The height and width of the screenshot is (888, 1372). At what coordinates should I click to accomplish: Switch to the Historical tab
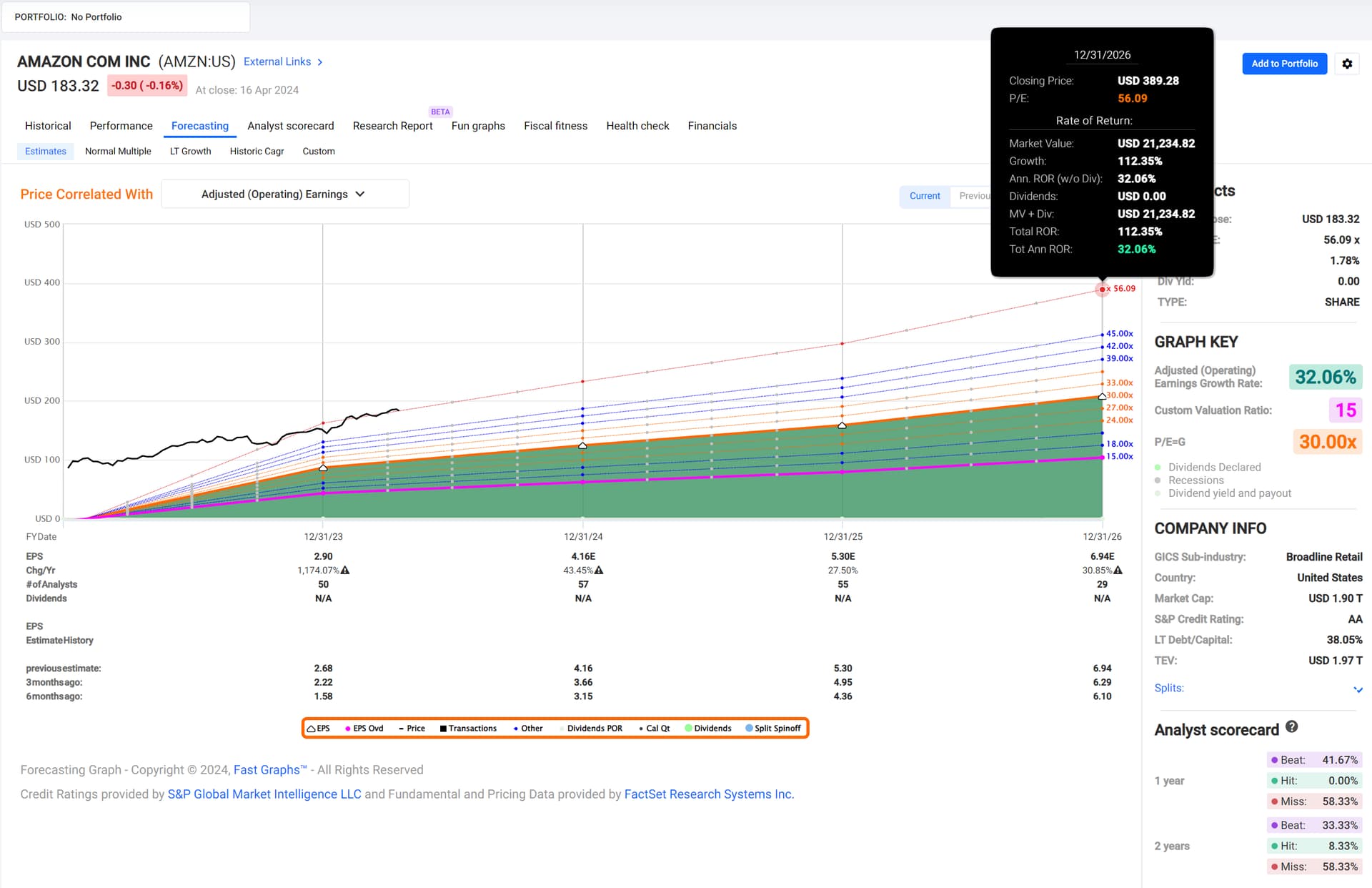48,126
